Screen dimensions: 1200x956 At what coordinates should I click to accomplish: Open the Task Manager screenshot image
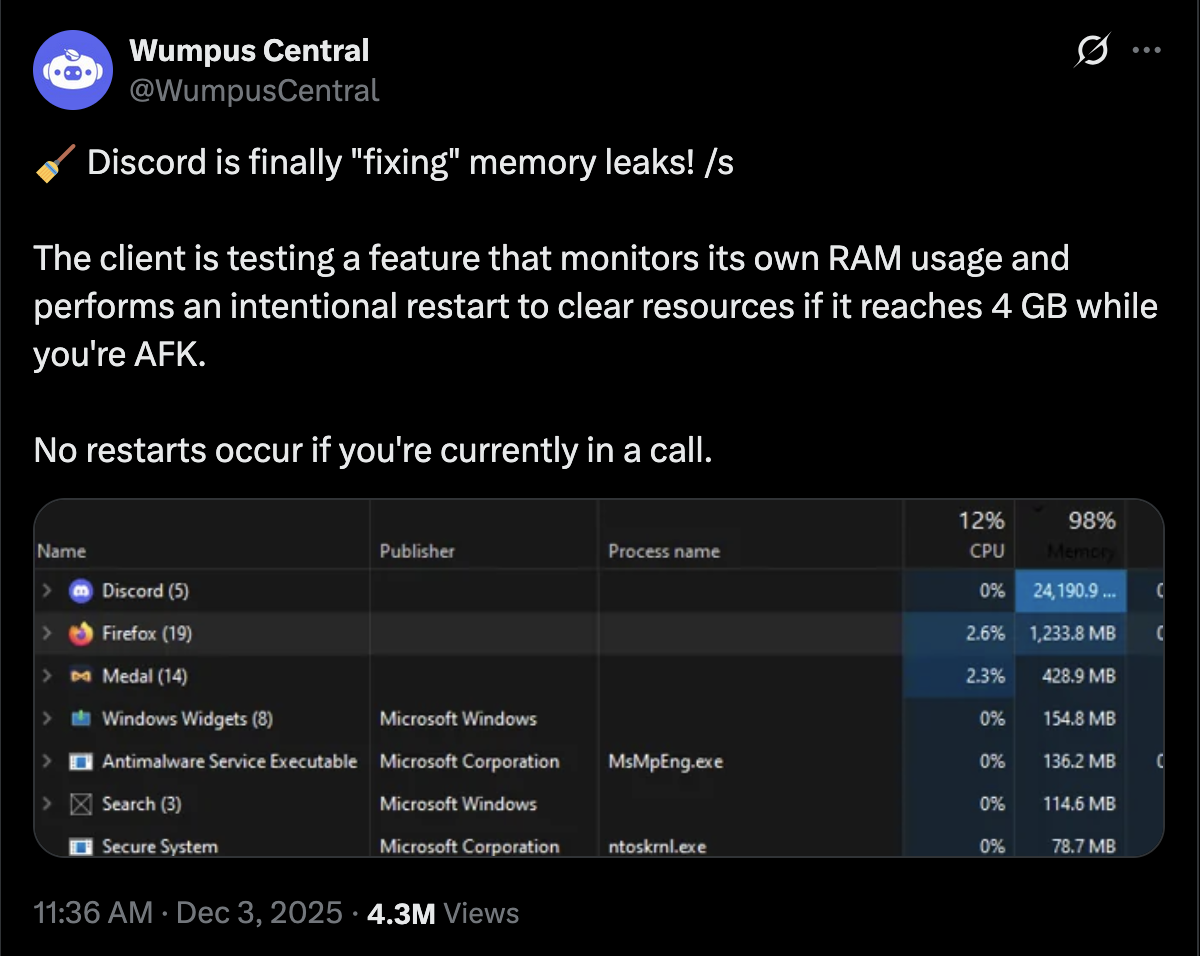coord(598,678)
